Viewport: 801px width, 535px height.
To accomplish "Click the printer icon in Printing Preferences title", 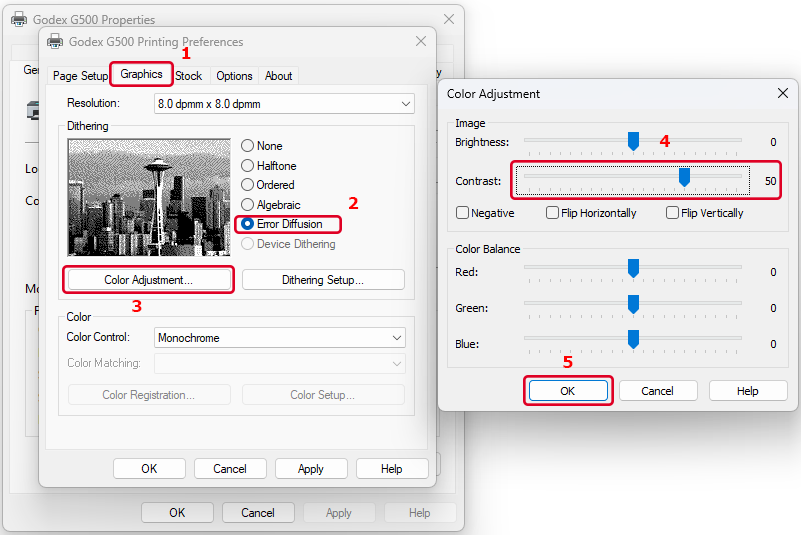I will point(55,42).
